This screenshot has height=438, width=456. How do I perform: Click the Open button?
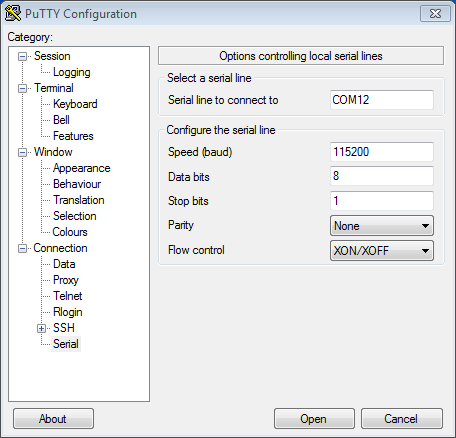coord(314,419)
